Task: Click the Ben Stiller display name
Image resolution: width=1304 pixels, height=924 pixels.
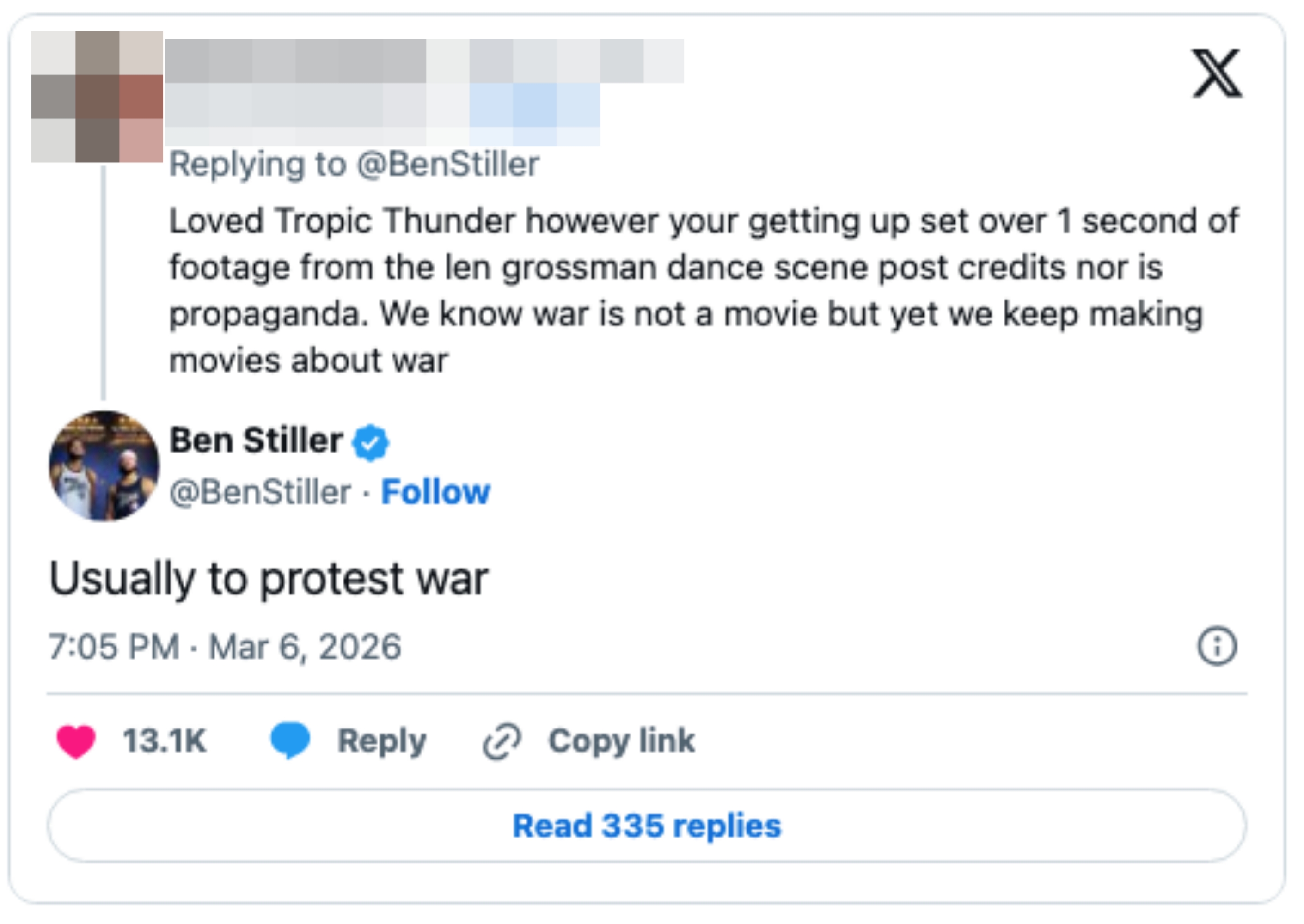Action: pos(256,441)
